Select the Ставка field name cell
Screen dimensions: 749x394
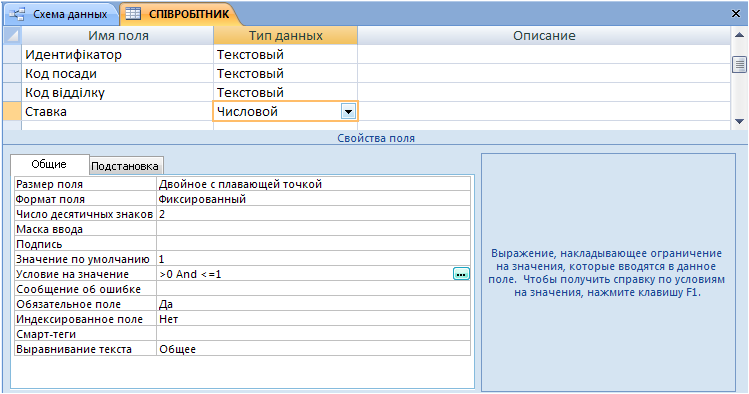pos(118,112)
